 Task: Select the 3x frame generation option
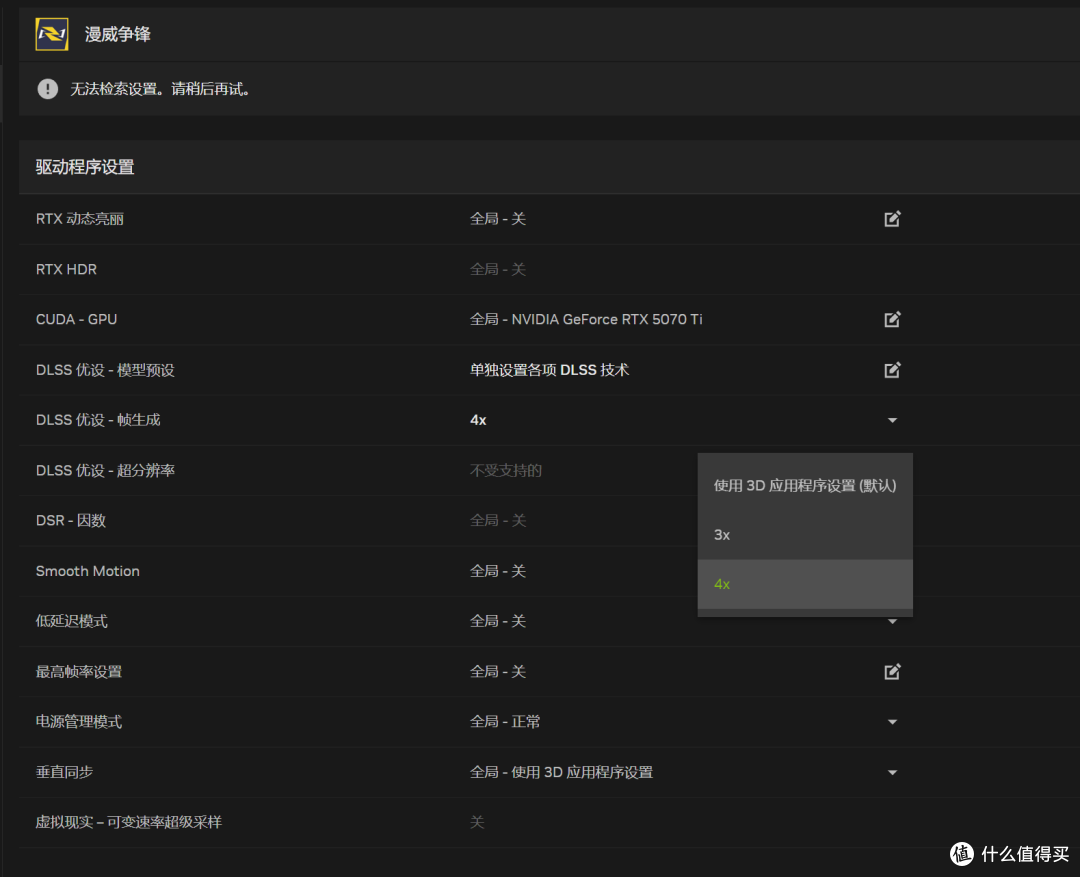804,535
